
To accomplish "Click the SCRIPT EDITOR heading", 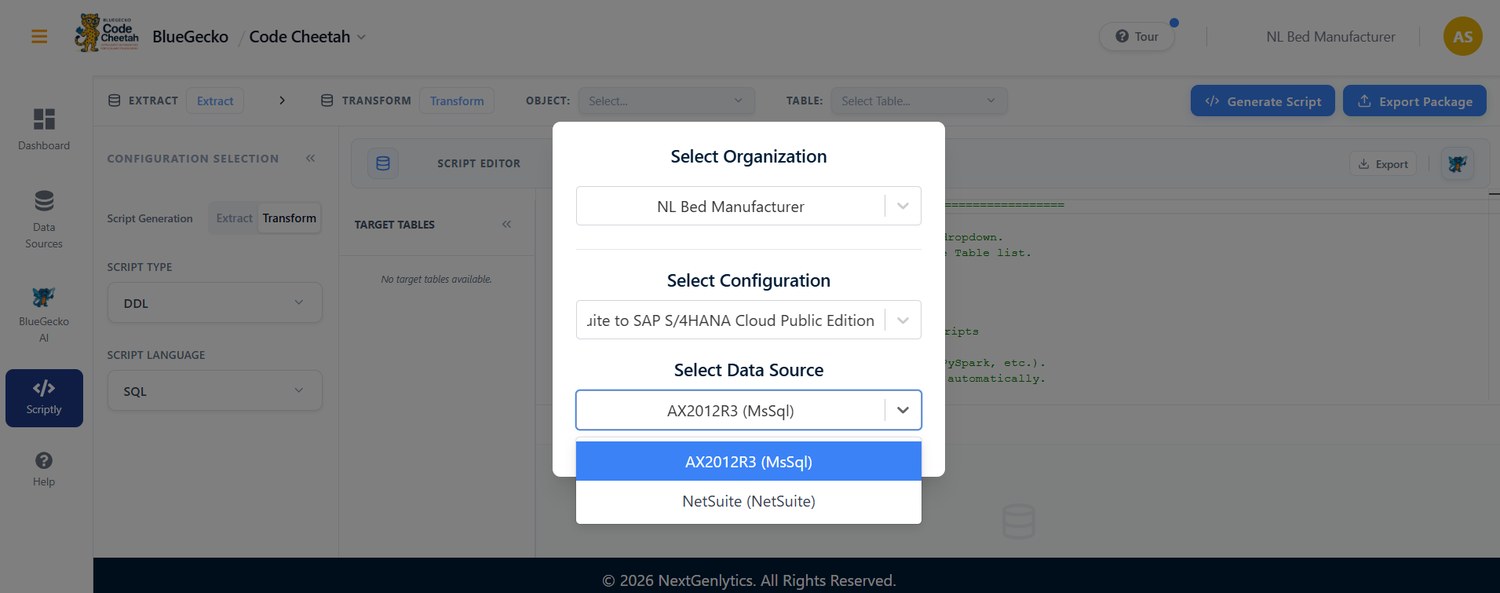I will click(x=479, y=164).
